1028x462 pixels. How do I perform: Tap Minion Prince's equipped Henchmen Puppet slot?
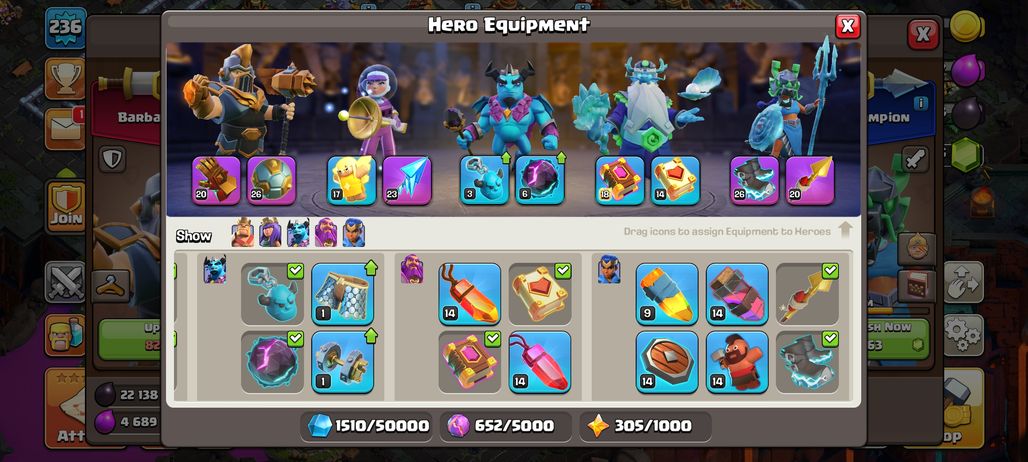pos(484,180)
